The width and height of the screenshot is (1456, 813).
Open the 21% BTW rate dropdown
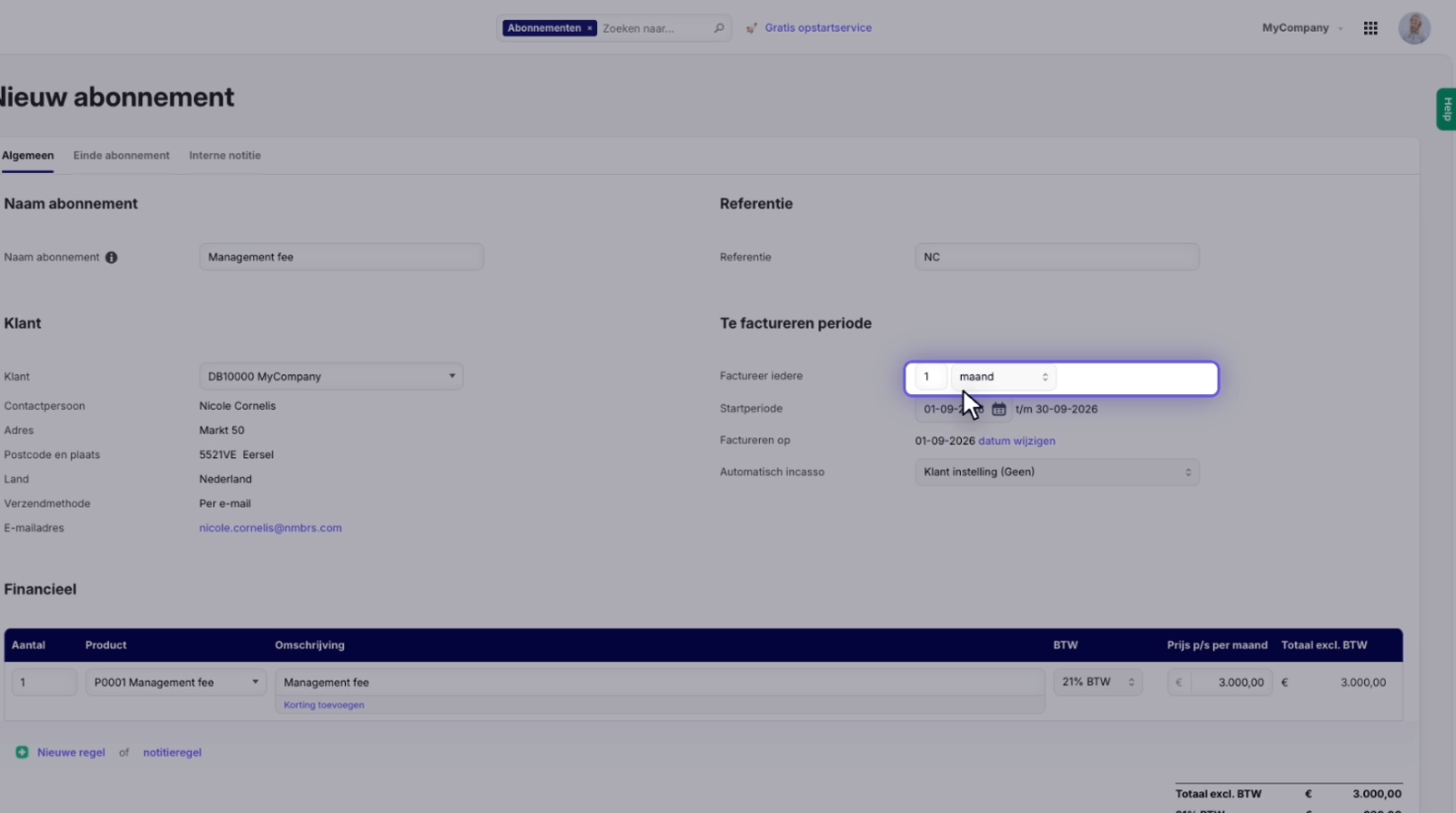pos(1097,682)
